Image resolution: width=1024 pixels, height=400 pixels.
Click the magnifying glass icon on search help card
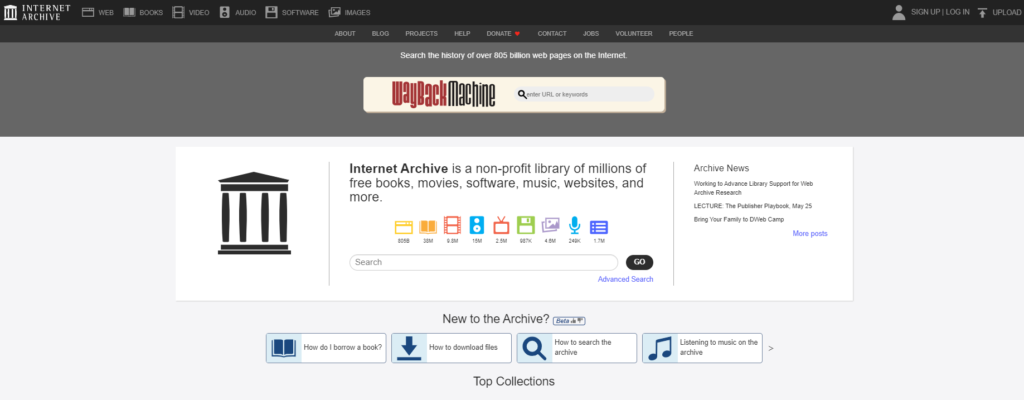(x=534, y=348)
